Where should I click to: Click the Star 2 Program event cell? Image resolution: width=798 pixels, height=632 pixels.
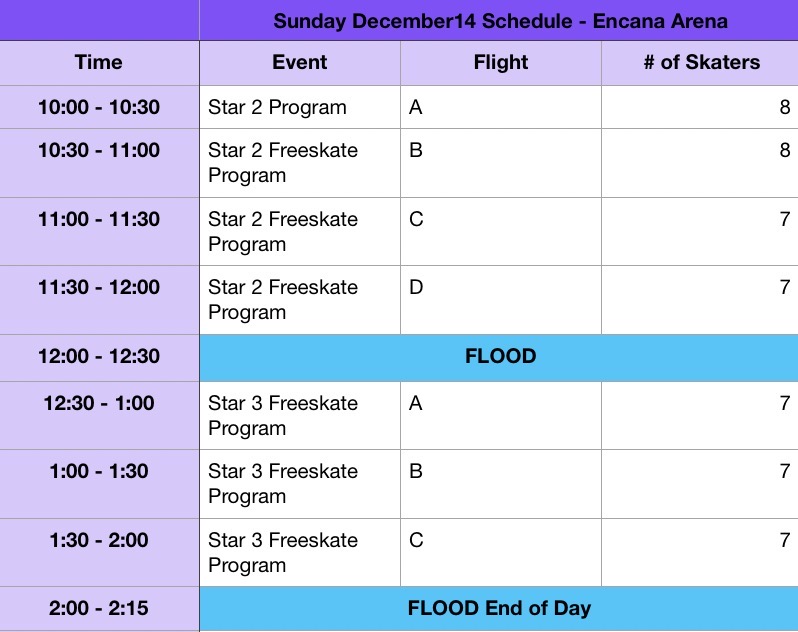[x=300, y=107]
